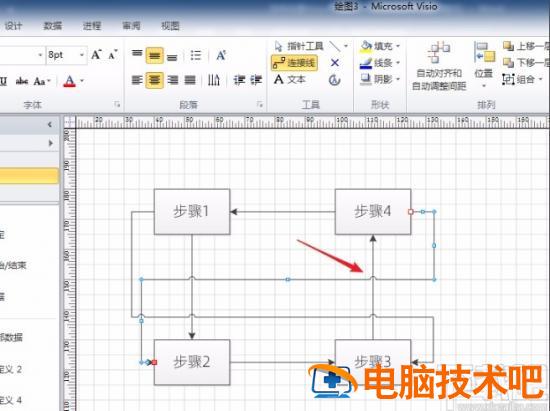Select the 步骤1 shape on canvas

pyautogui.click(x=192, y=211)
